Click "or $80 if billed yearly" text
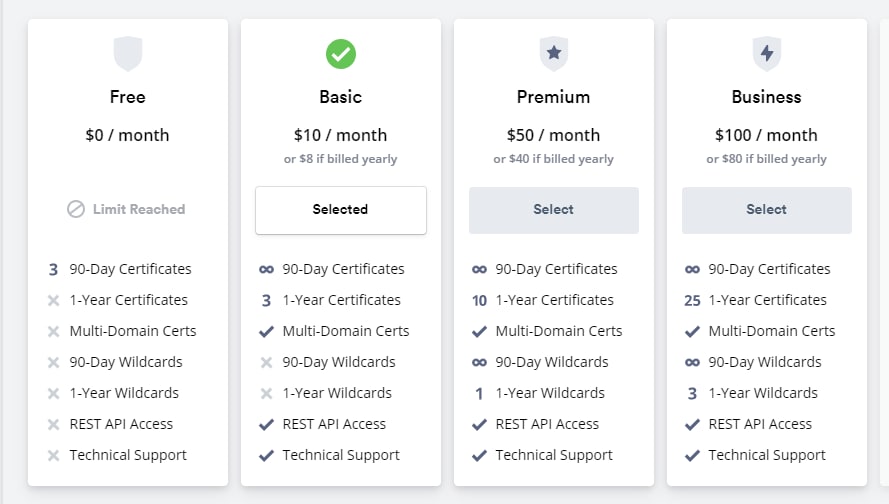Image resolution: width=889 pixels, height=504 pixels. click(767, 159)
